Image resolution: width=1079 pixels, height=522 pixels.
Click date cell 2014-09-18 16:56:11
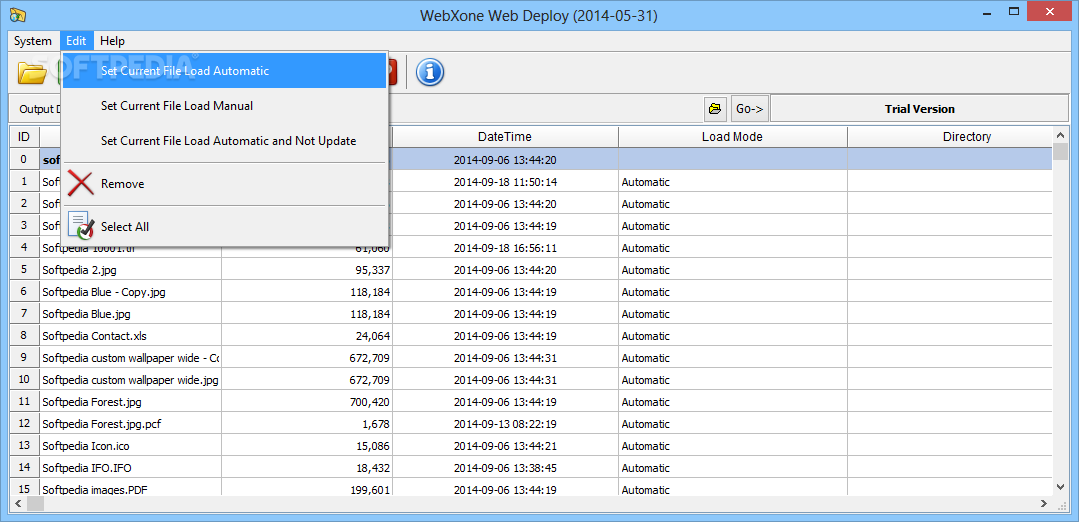(505, 248)
